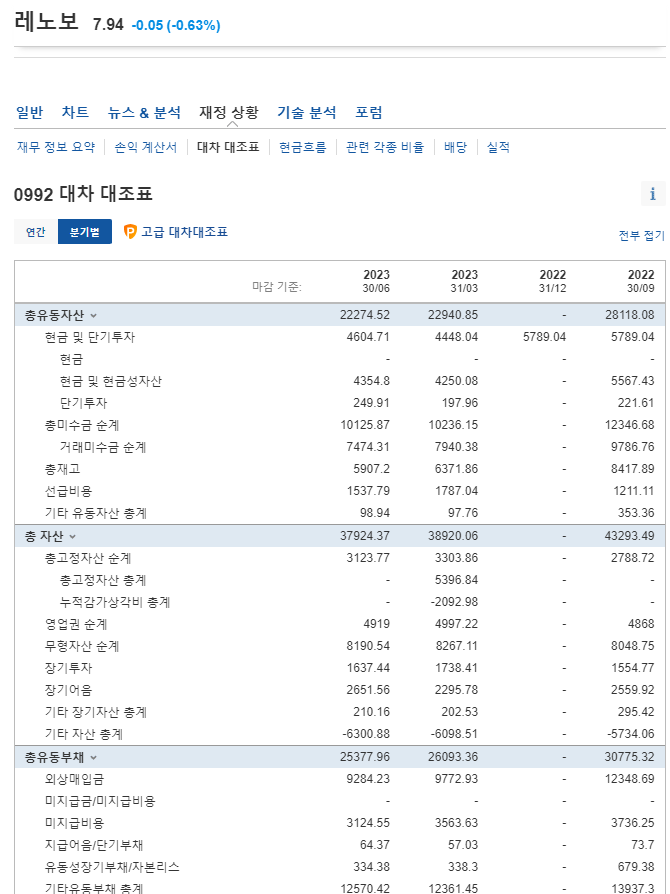Click the 기타 유동자산 총계 row label
670x894 pixels.
[x=96, y=514]
